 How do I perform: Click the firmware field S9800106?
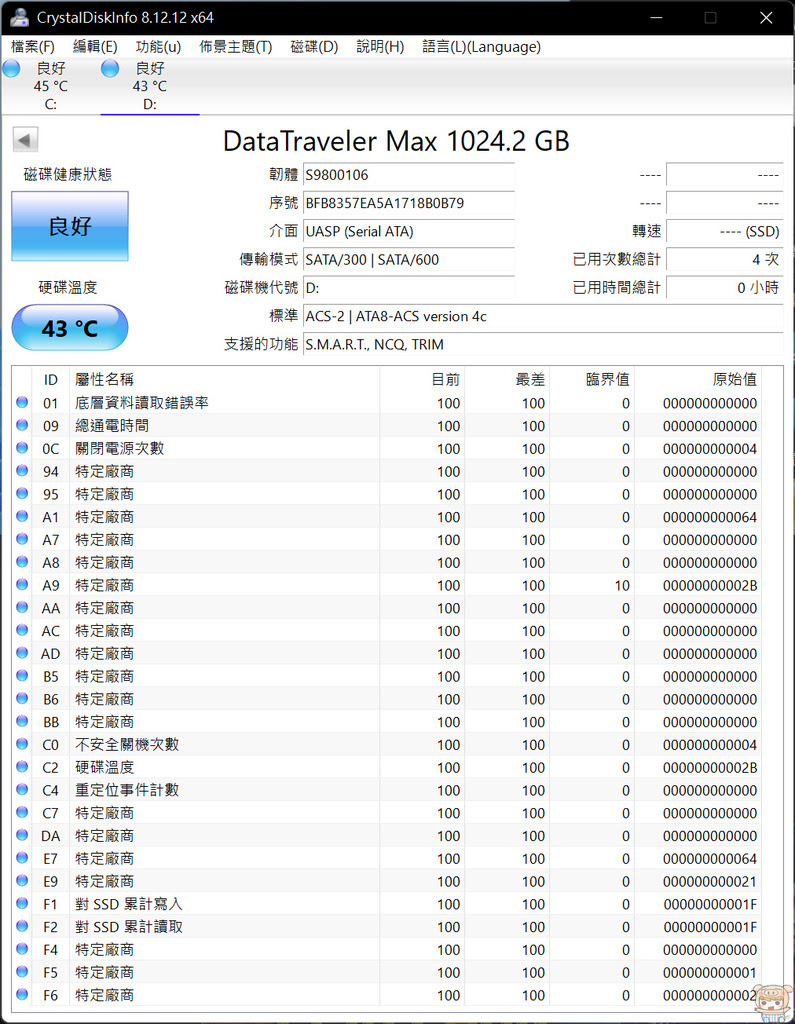(x=409, y=175)
